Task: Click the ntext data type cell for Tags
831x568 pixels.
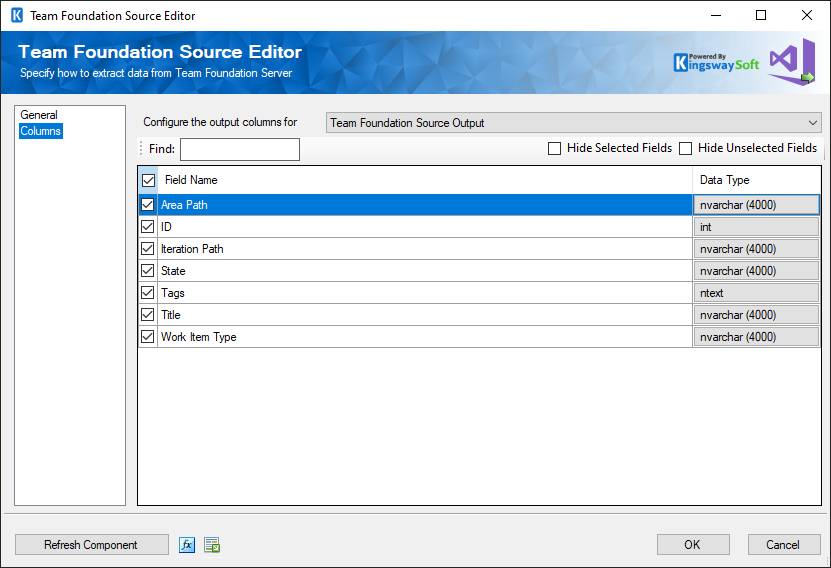Action: (756, 292)
